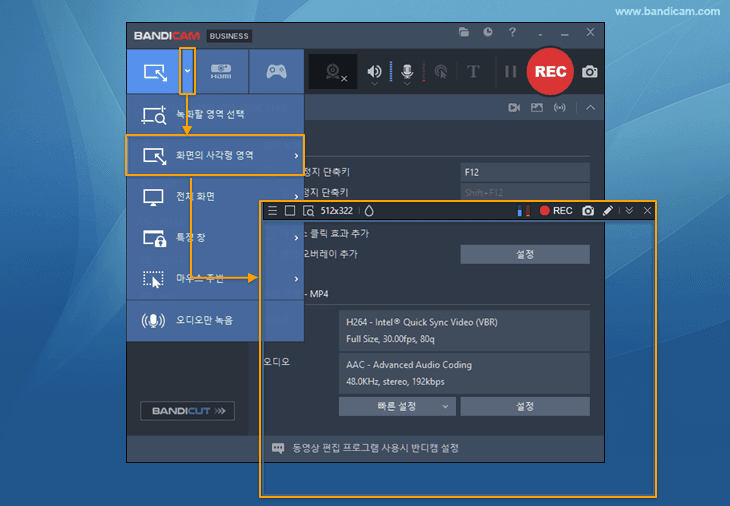Viewport: 730px width, 506px height.
Task: Toggle the microphone icon
Action: (x=407, y=71)
